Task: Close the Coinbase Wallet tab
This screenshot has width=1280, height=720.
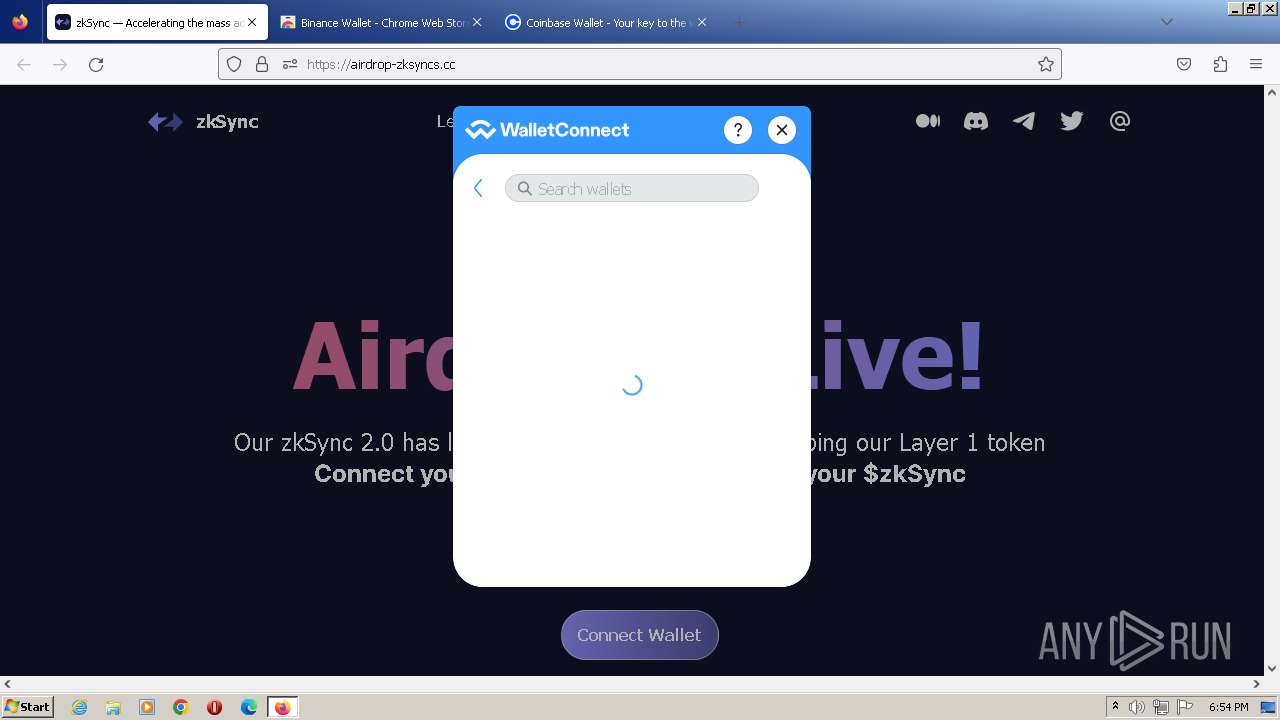Action: pyautogui.click(x=701, y=22)
